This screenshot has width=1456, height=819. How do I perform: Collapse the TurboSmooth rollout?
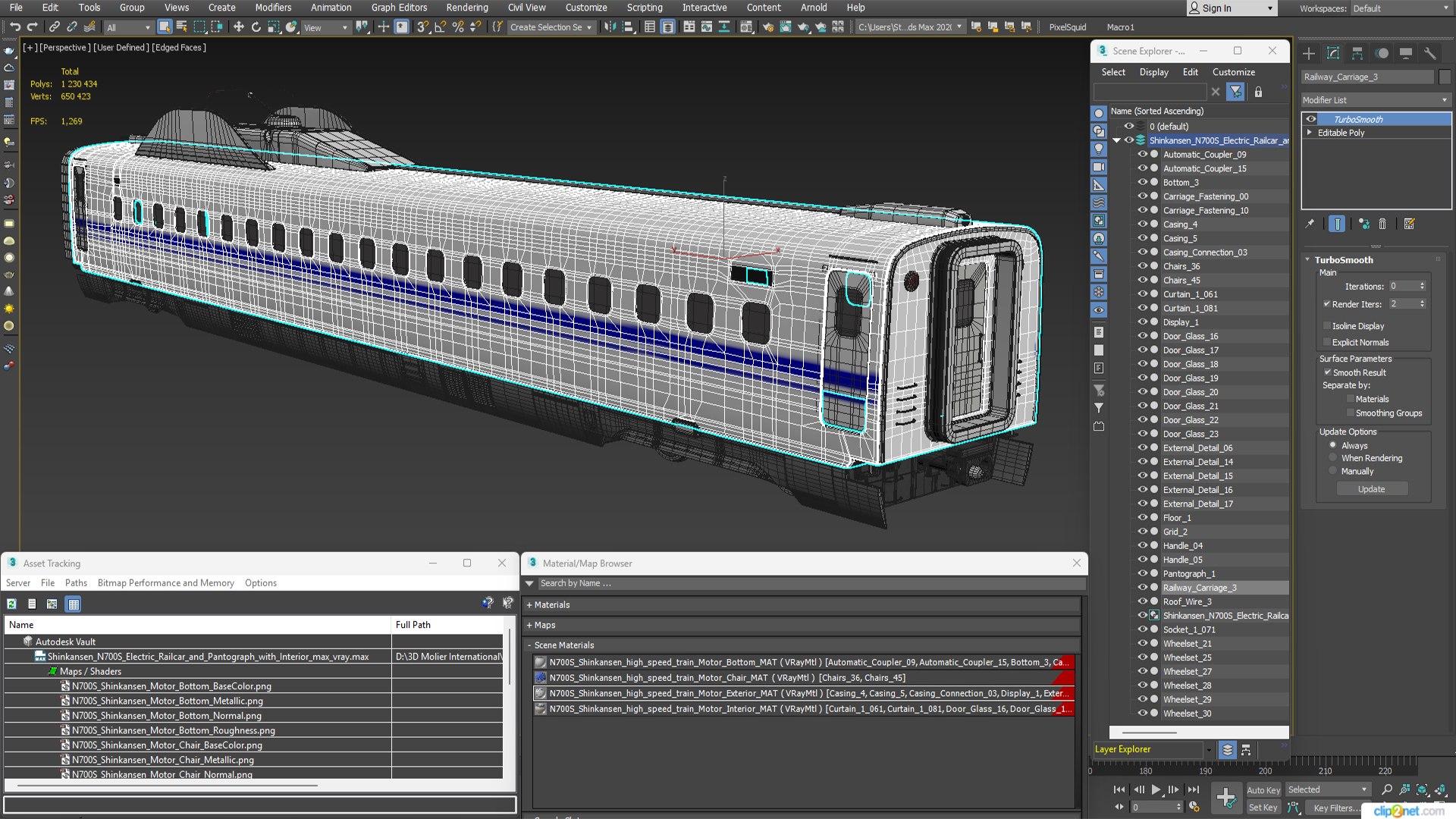click(1307, 260)
